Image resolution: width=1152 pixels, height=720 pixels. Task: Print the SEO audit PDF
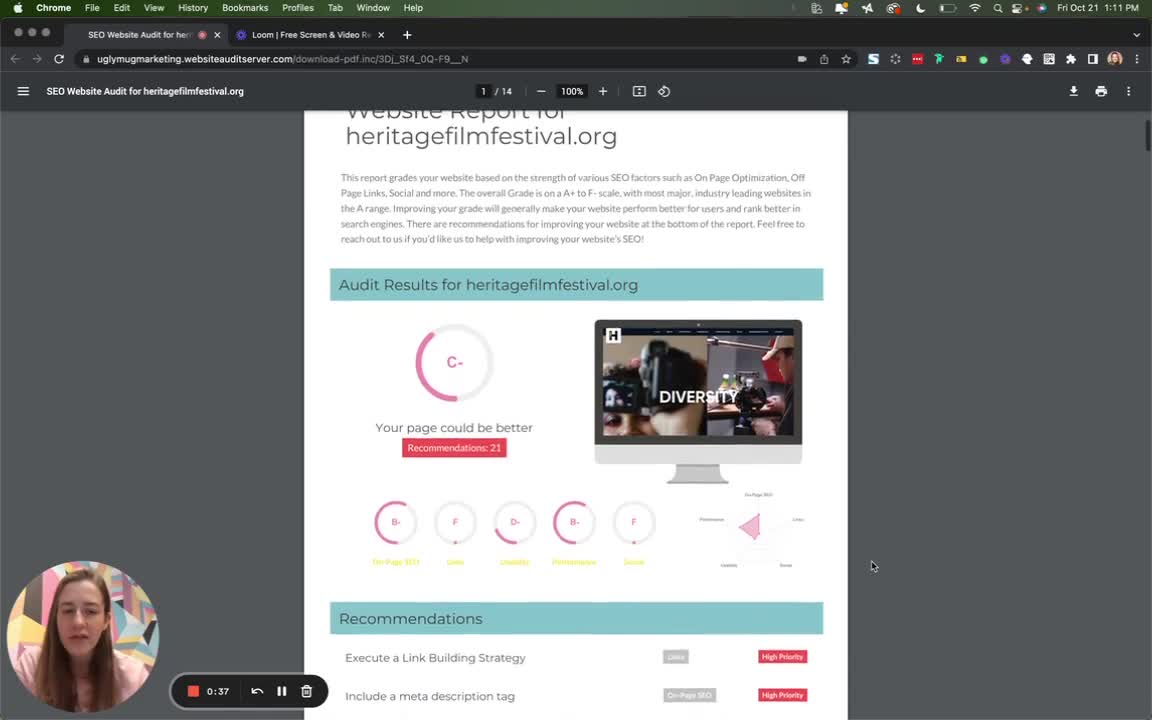tap(1101, 91)
